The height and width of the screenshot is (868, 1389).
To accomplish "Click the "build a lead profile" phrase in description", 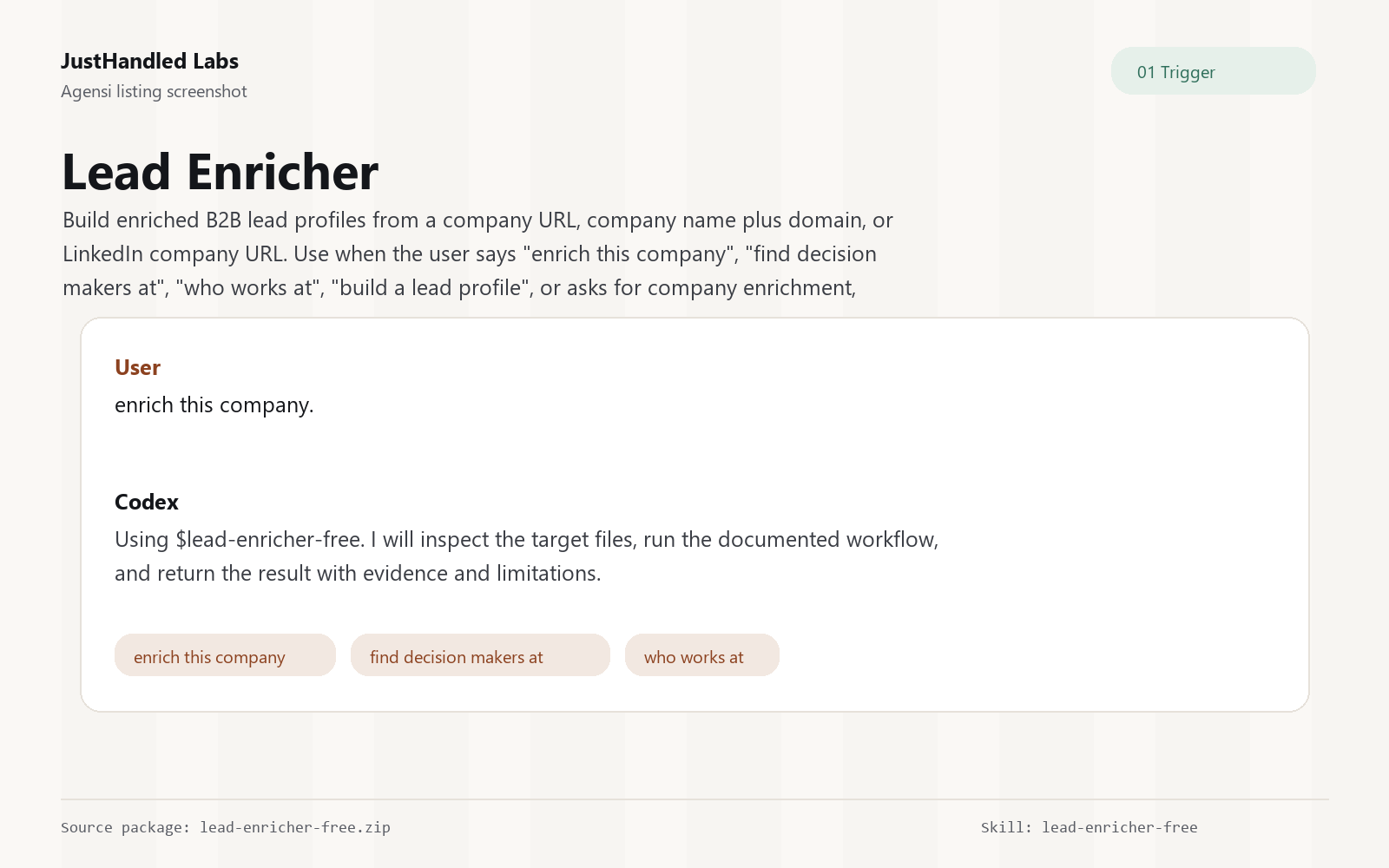I will click(x=432, y=288).
